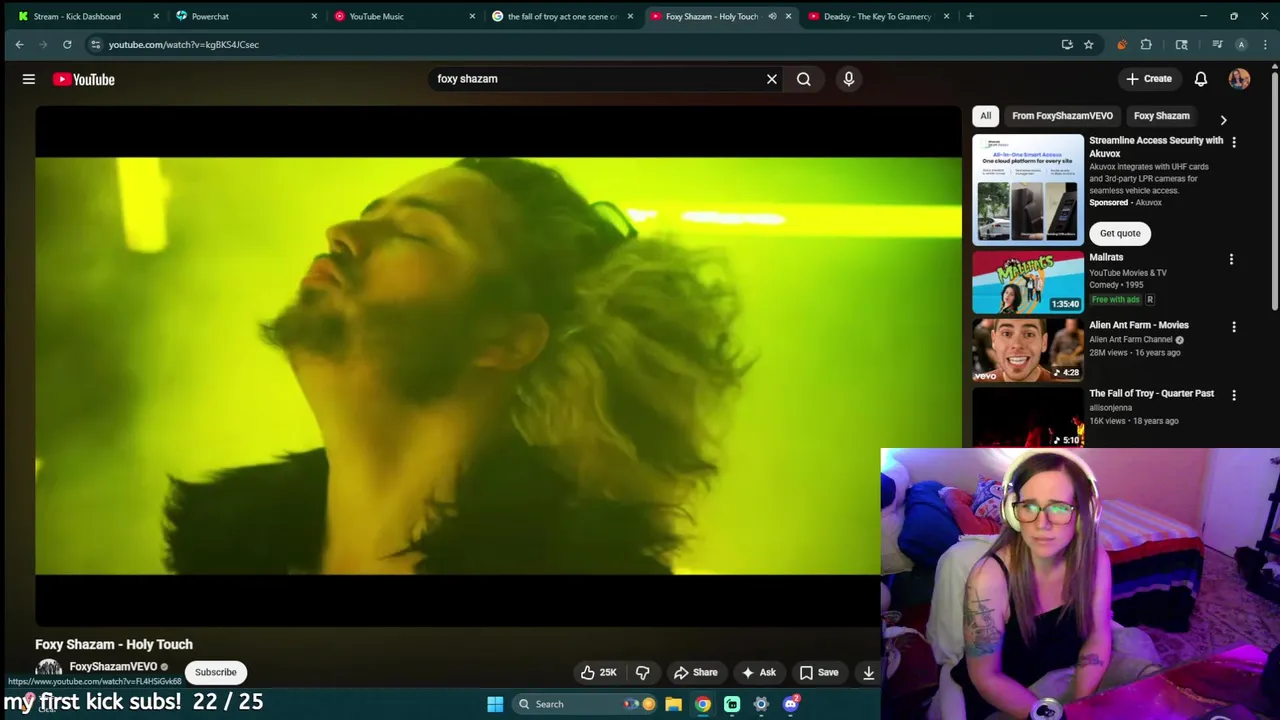Install app icon in address bar

(1067, 44)
